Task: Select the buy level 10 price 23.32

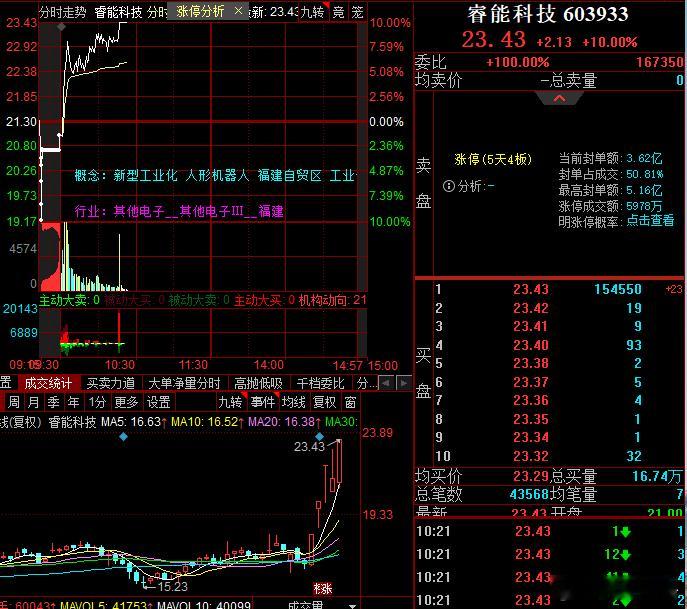Action: click(531, 456)
